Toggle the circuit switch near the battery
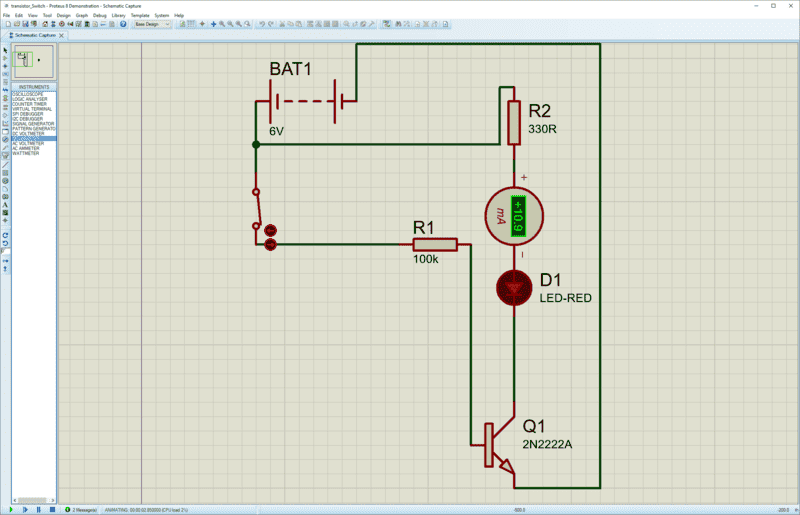The width and height of the screenshot is (800, 515). [x=260, y=208]
